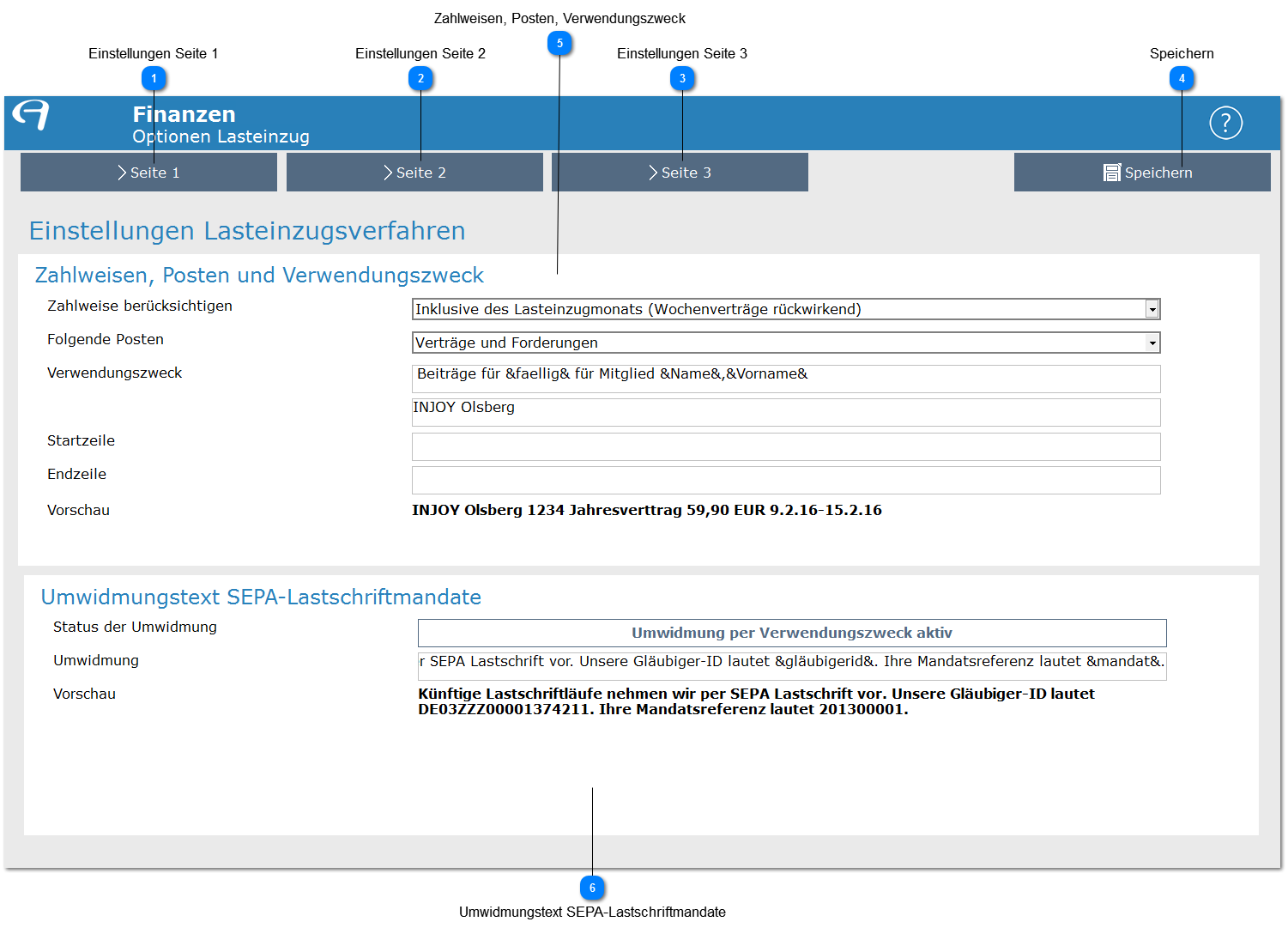The height and width of the screenshot is (934, 1288).
Task: Click the Zahlweisen, Posten und Verwendungszweck heading
Action: [x=259, y=275]
